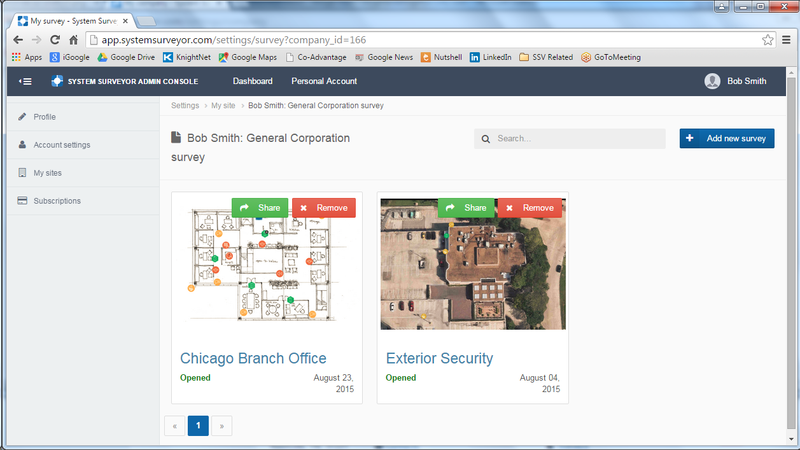Viewport: 800px width, 450px height.
Task: Click the person icon beside Account settings
Action: [x=22, y=144]
